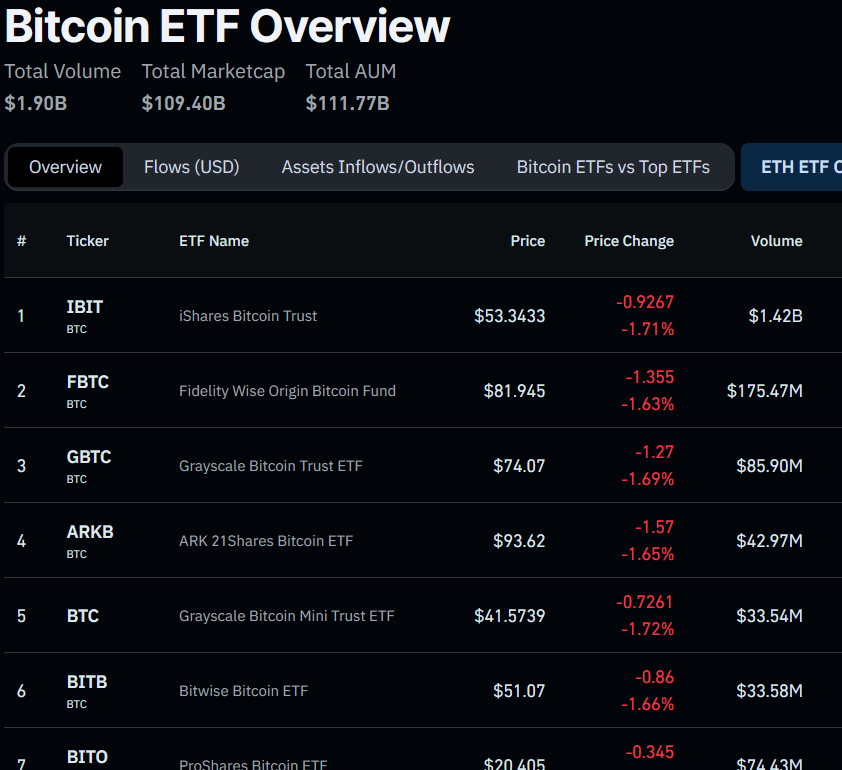Switch to the Overview tab
The height and width of the screenshot is (770, 842).
[x=65, y=167]
